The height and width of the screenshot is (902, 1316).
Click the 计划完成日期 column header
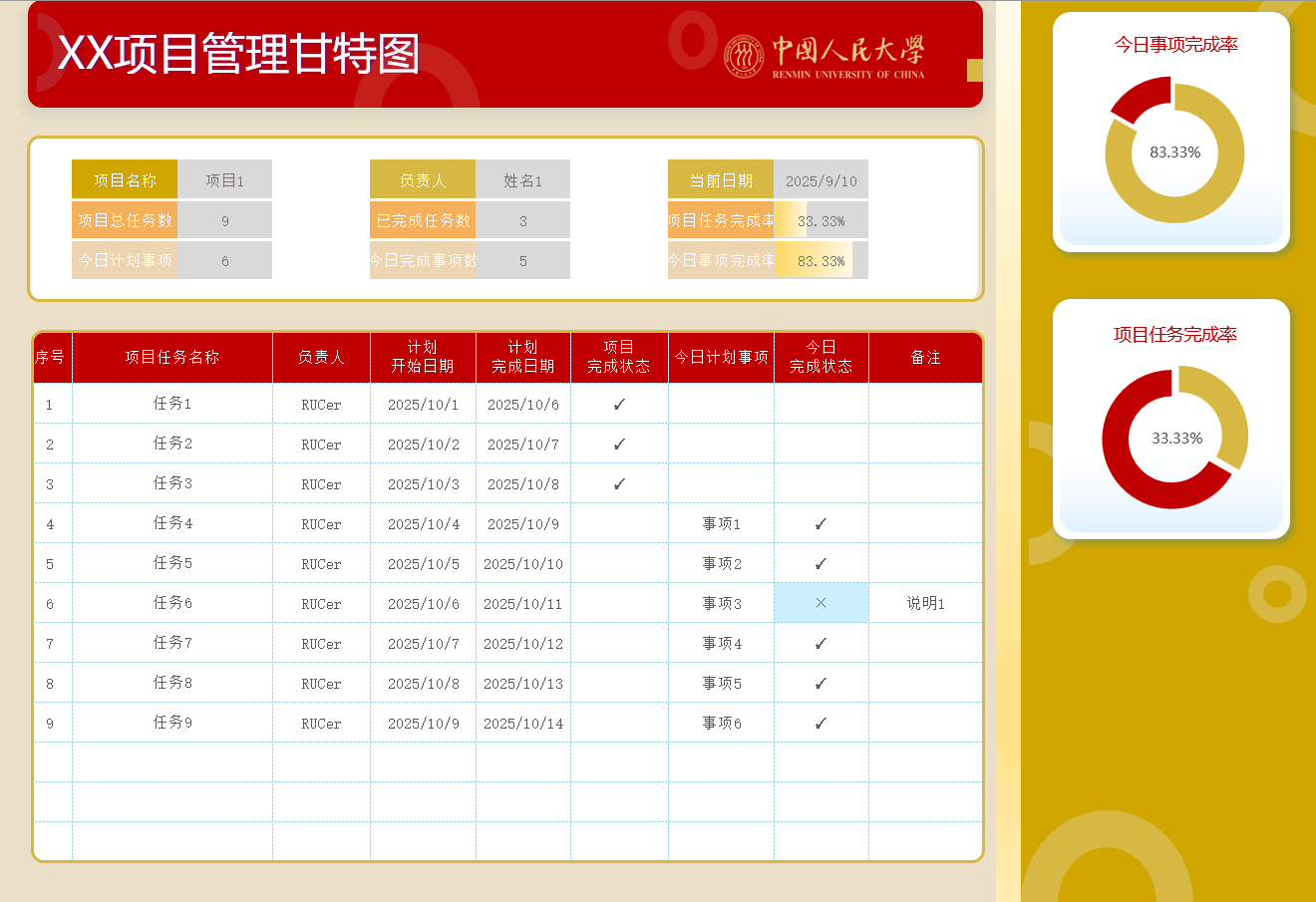(523, 357)
